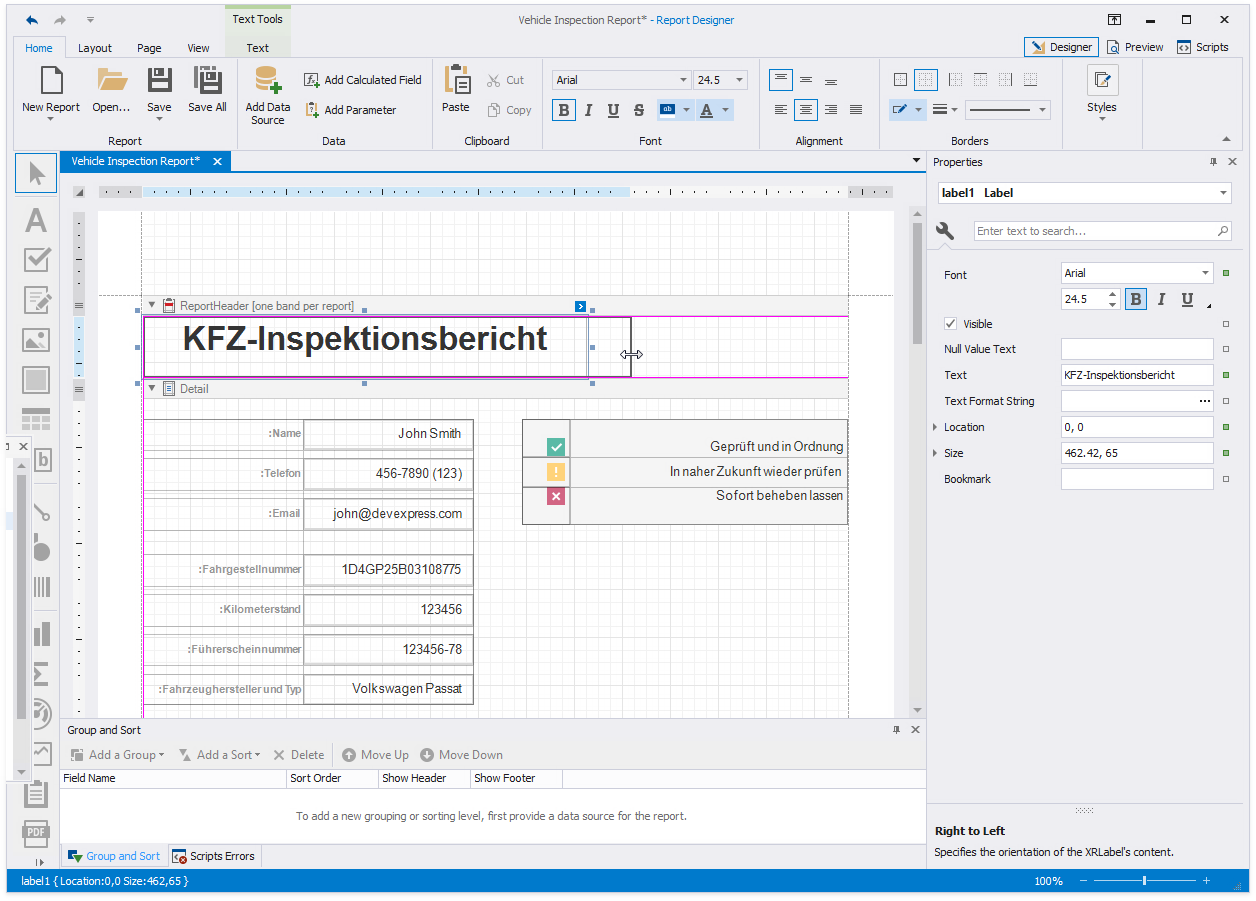This screenshot has width=1256, height=901.
Task: Select the Check Box control tool
Action: click(x=36, y=260)
